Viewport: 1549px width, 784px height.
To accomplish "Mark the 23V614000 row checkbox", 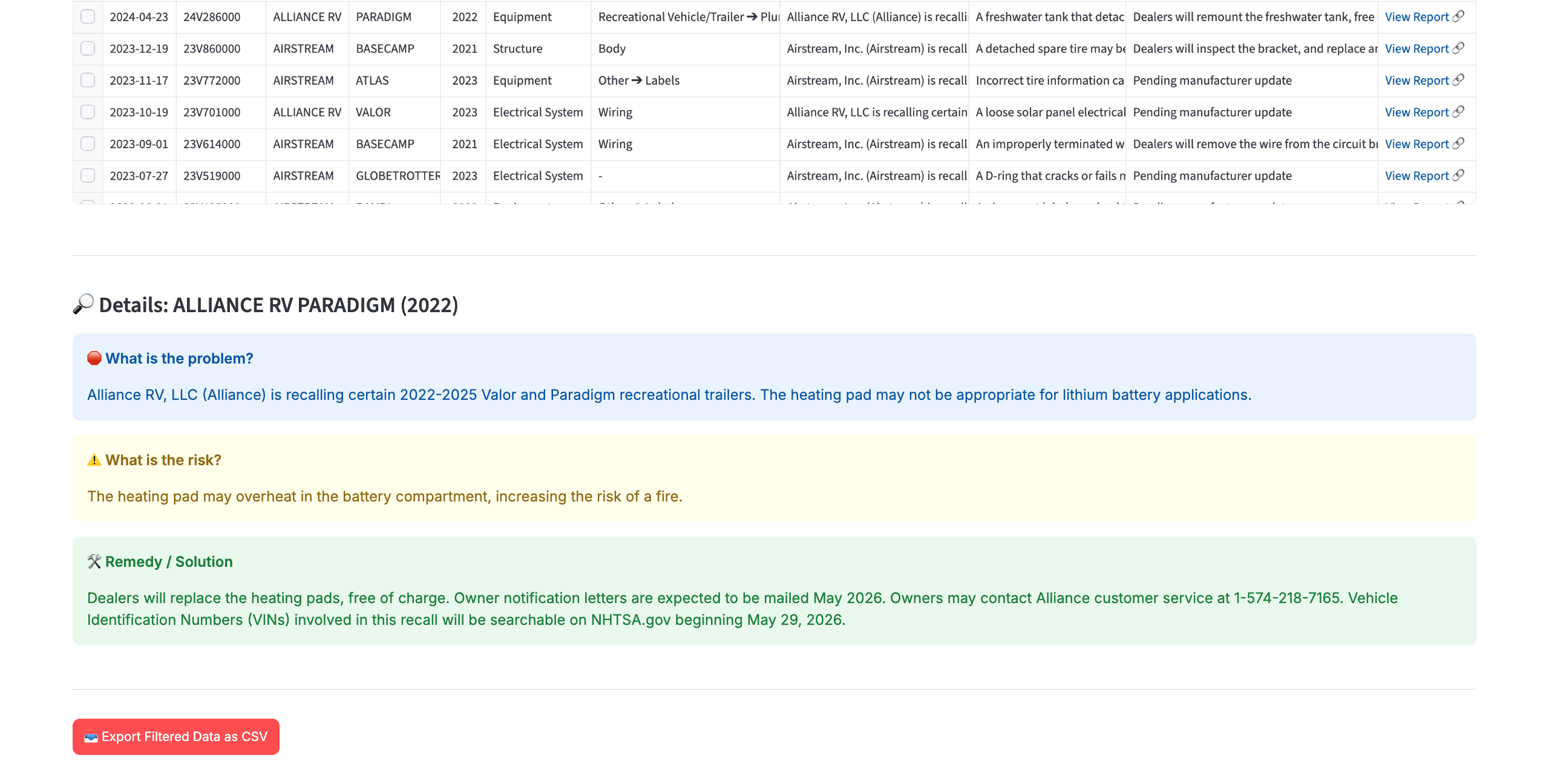I will (x=88, y=144).
